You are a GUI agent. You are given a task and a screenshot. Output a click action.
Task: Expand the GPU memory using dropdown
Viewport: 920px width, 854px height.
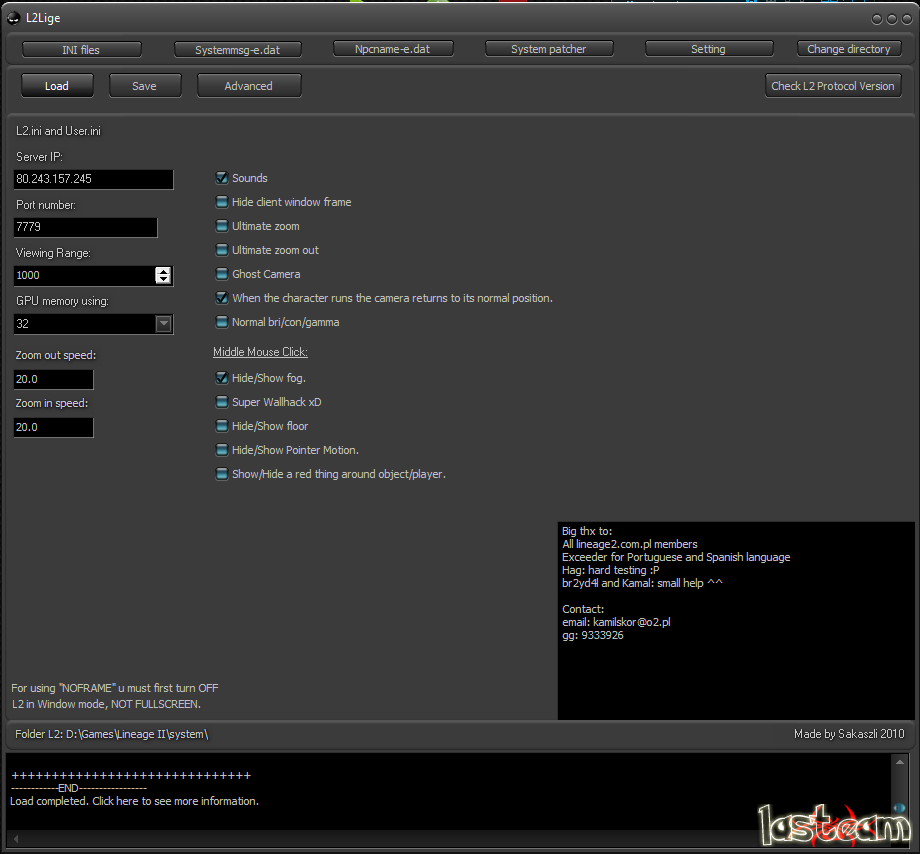coord(164,324)
